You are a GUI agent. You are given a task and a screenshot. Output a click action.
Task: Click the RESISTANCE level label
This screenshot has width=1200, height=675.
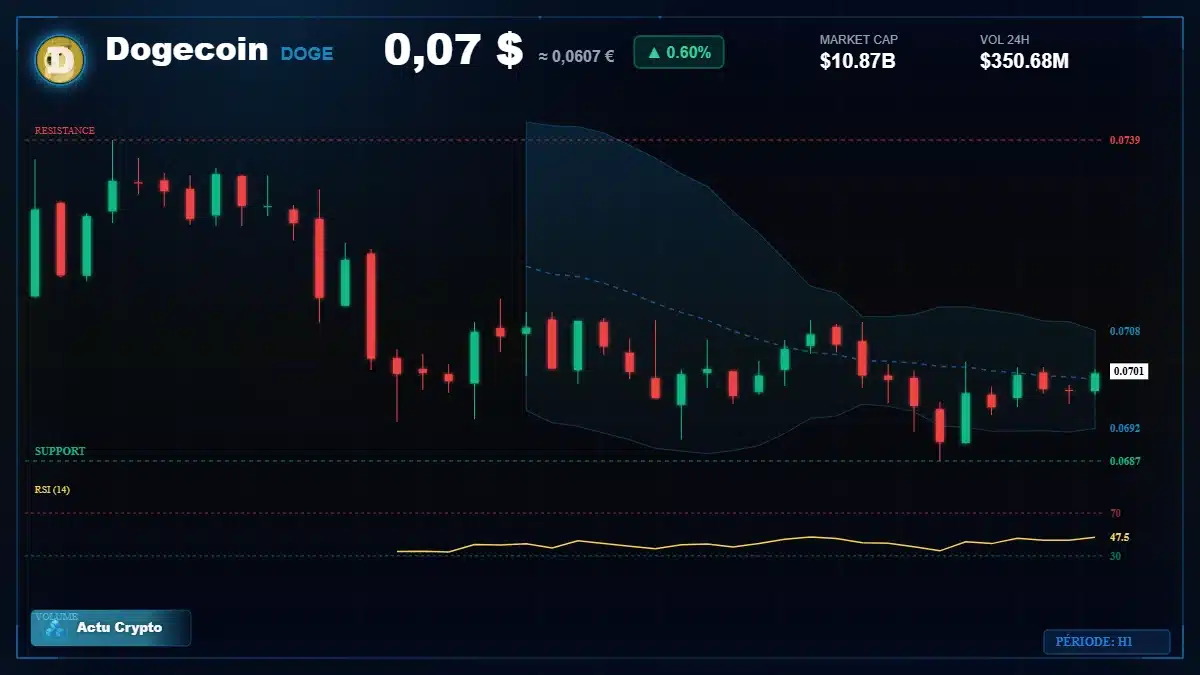pyautogui.click(x=65, y=131)
